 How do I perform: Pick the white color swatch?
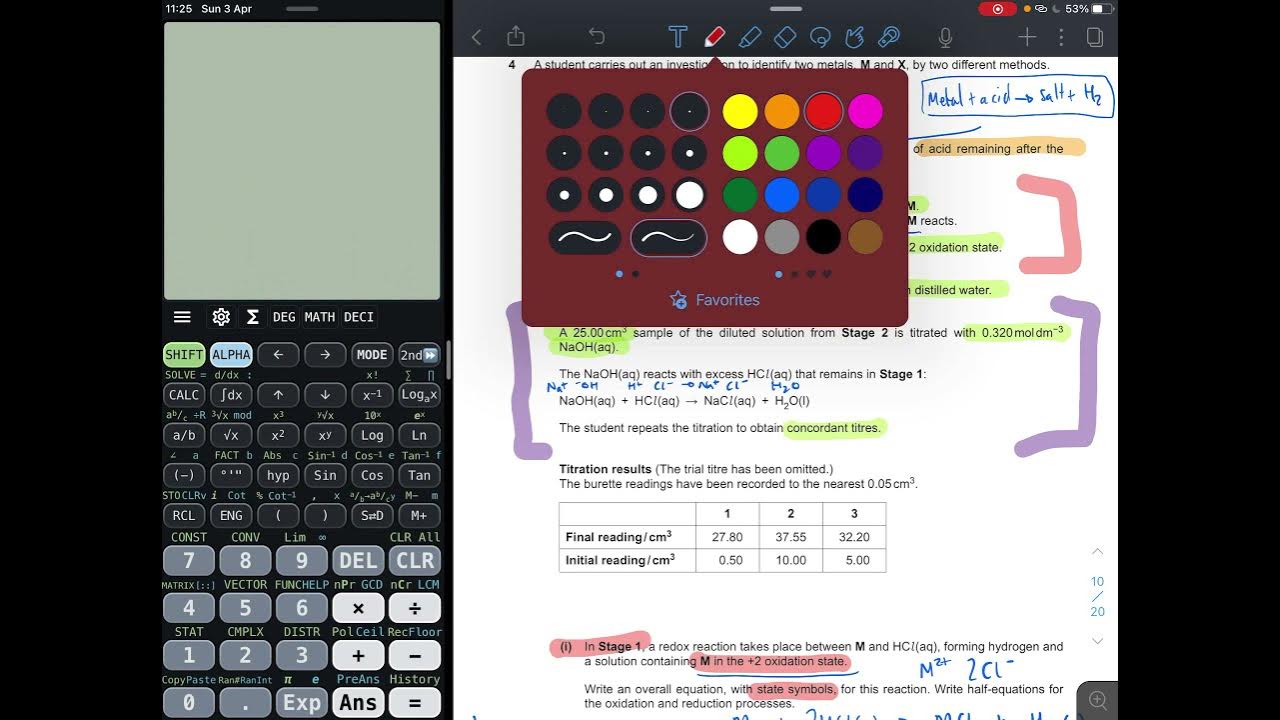[740, 237]
